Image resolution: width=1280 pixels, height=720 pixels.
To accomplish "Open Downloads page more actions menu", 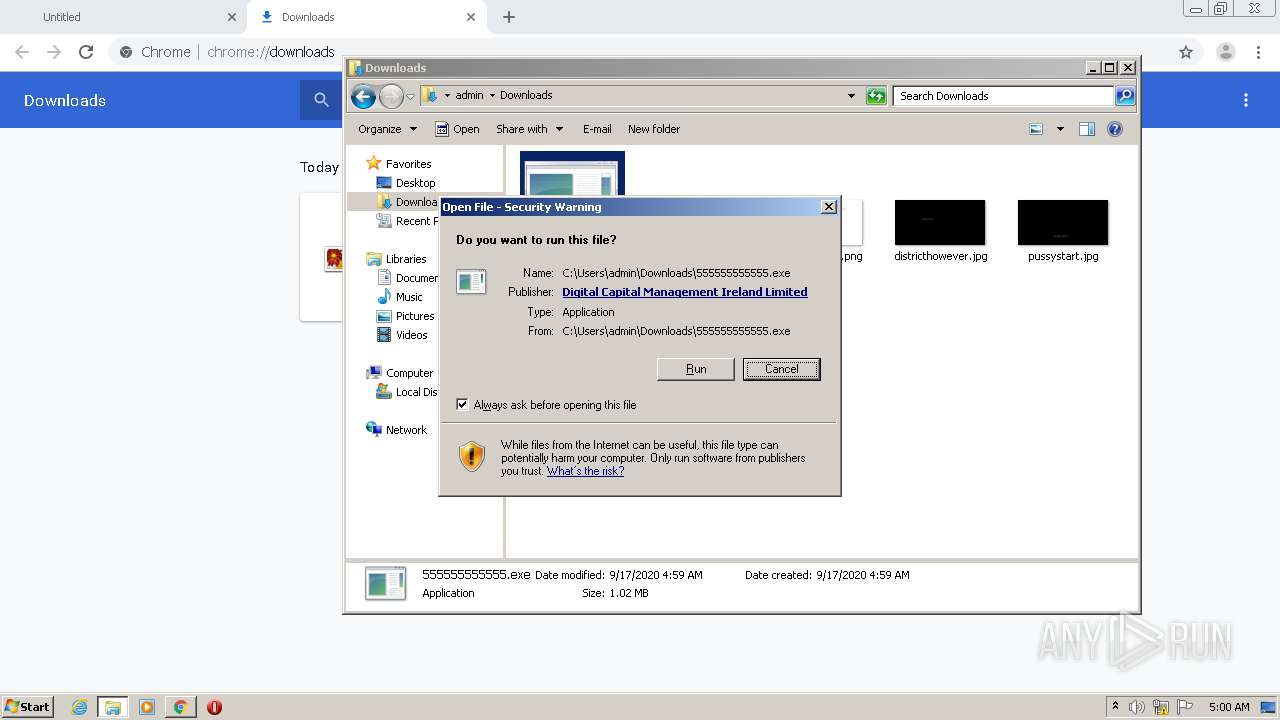I will (x=1246, y=100).
